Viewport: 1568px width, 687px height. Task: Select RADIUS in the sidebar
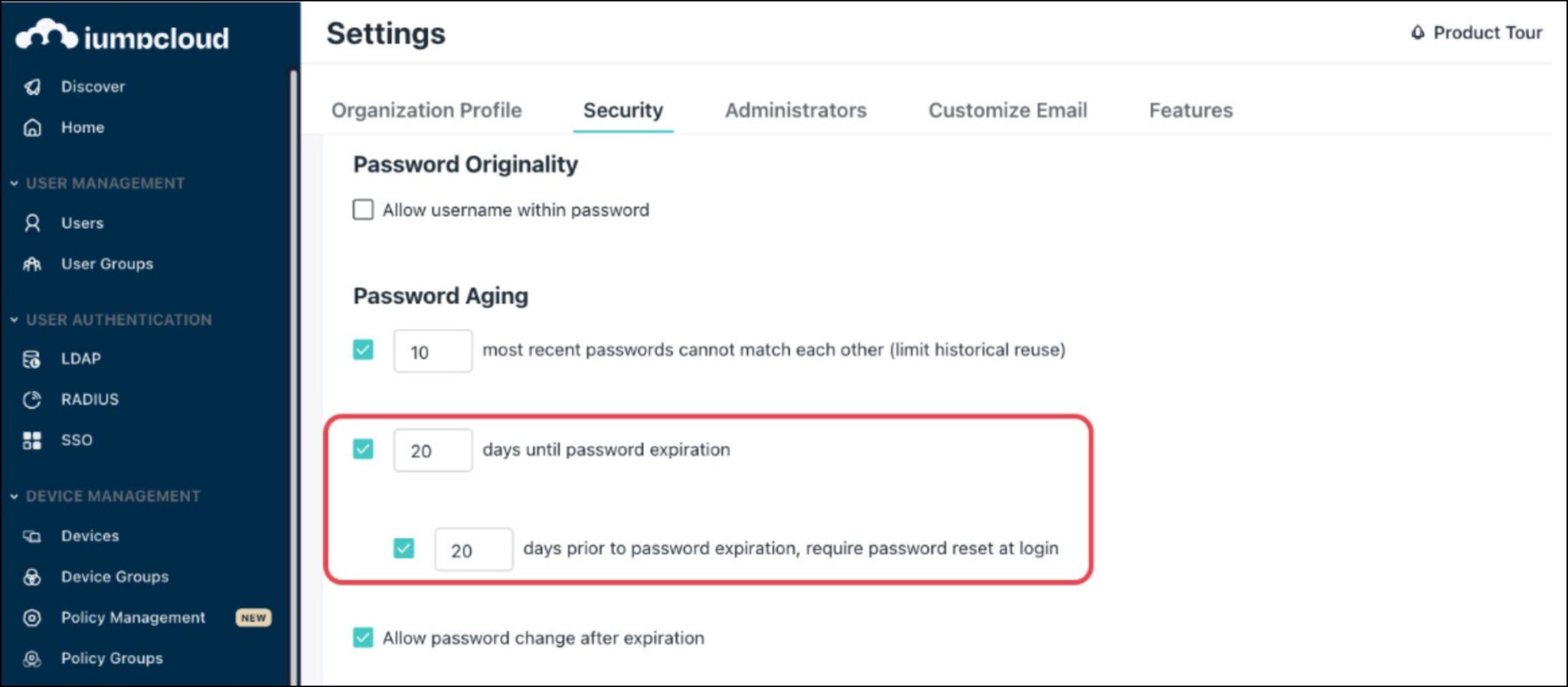click(90, 399)
